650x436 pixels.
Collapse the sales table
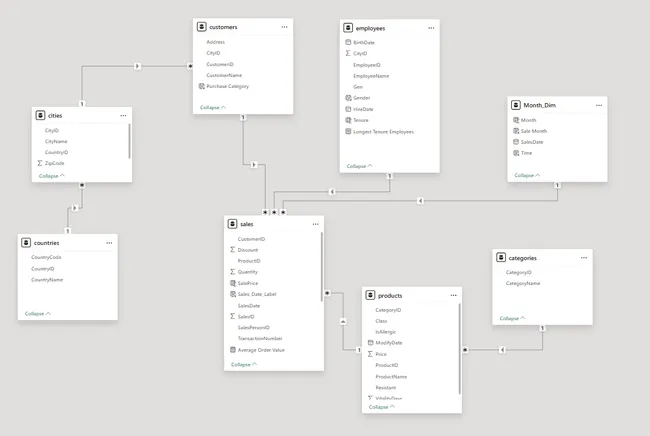click(244, 365)
